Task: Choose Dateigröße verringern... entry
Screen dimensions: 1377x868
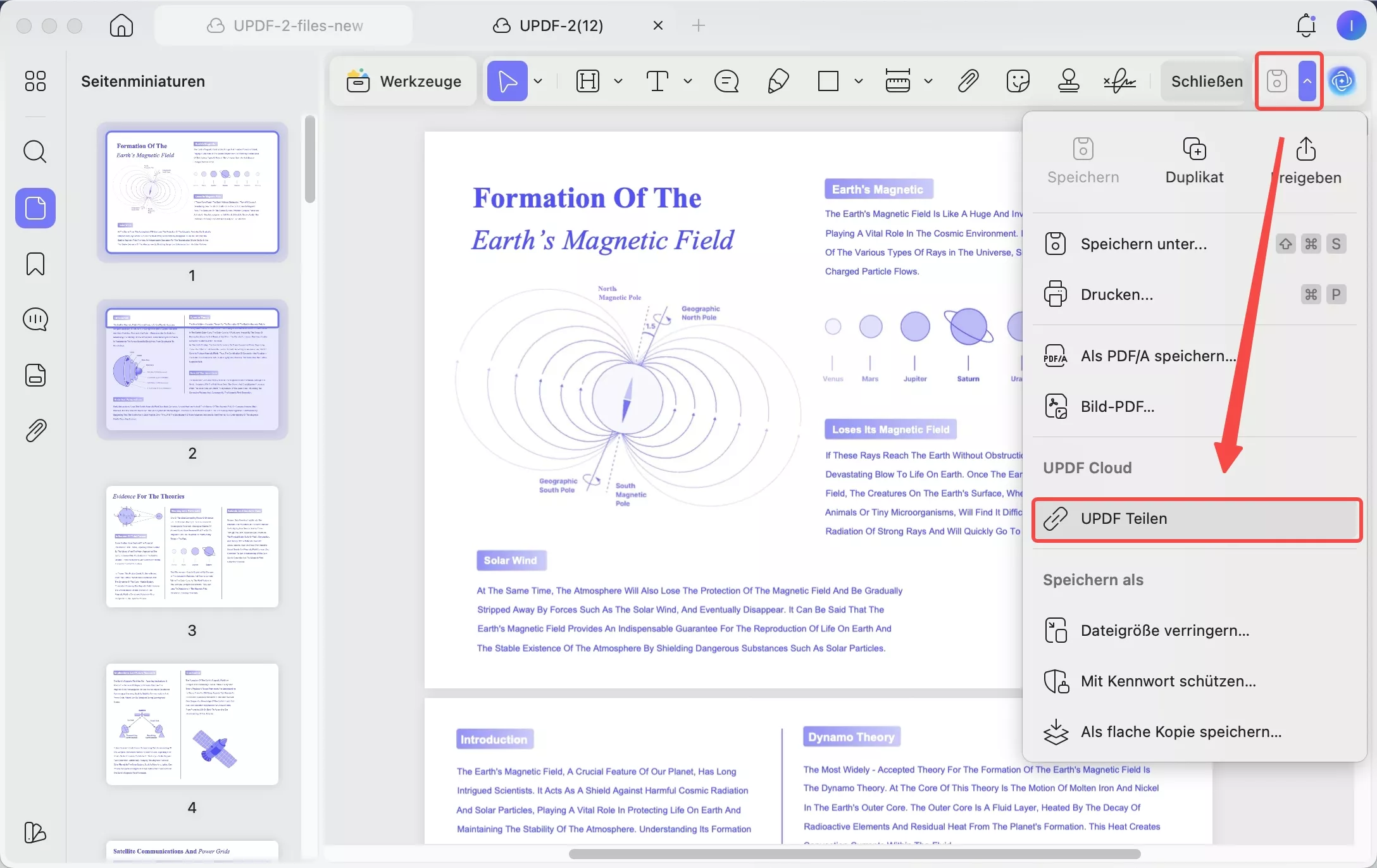Action: click(1195, 630)
